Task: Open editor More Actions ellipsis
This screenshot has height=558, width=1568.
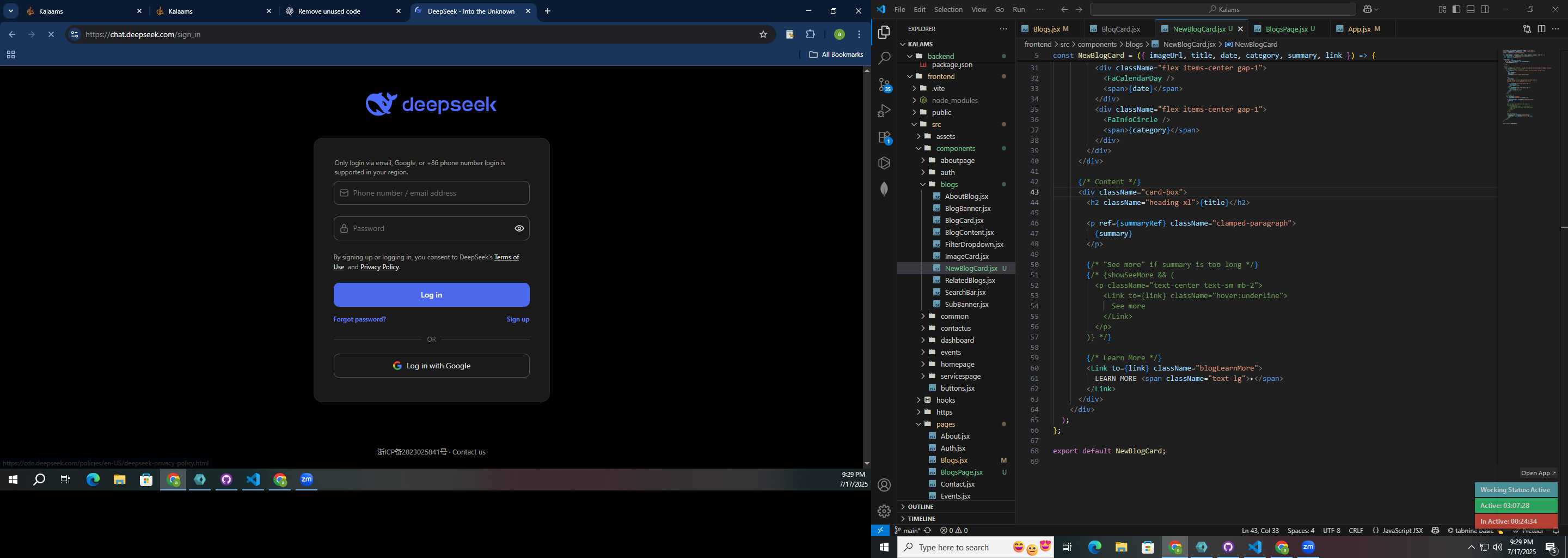Action: tap(1556, 29)
